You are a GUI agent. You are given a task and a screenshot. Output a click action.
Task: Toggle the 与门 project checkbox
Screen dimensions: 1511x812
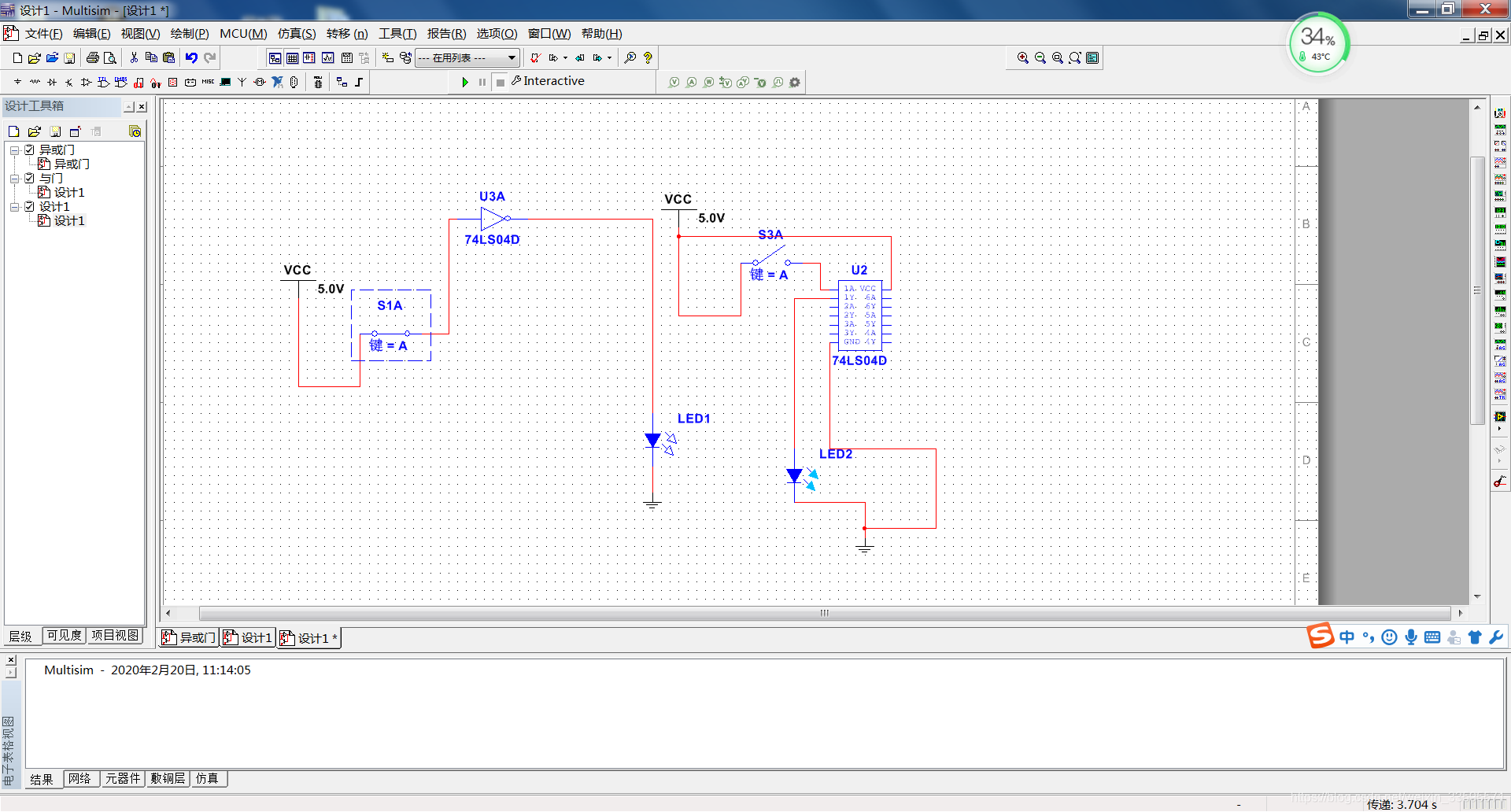point(30,178)
